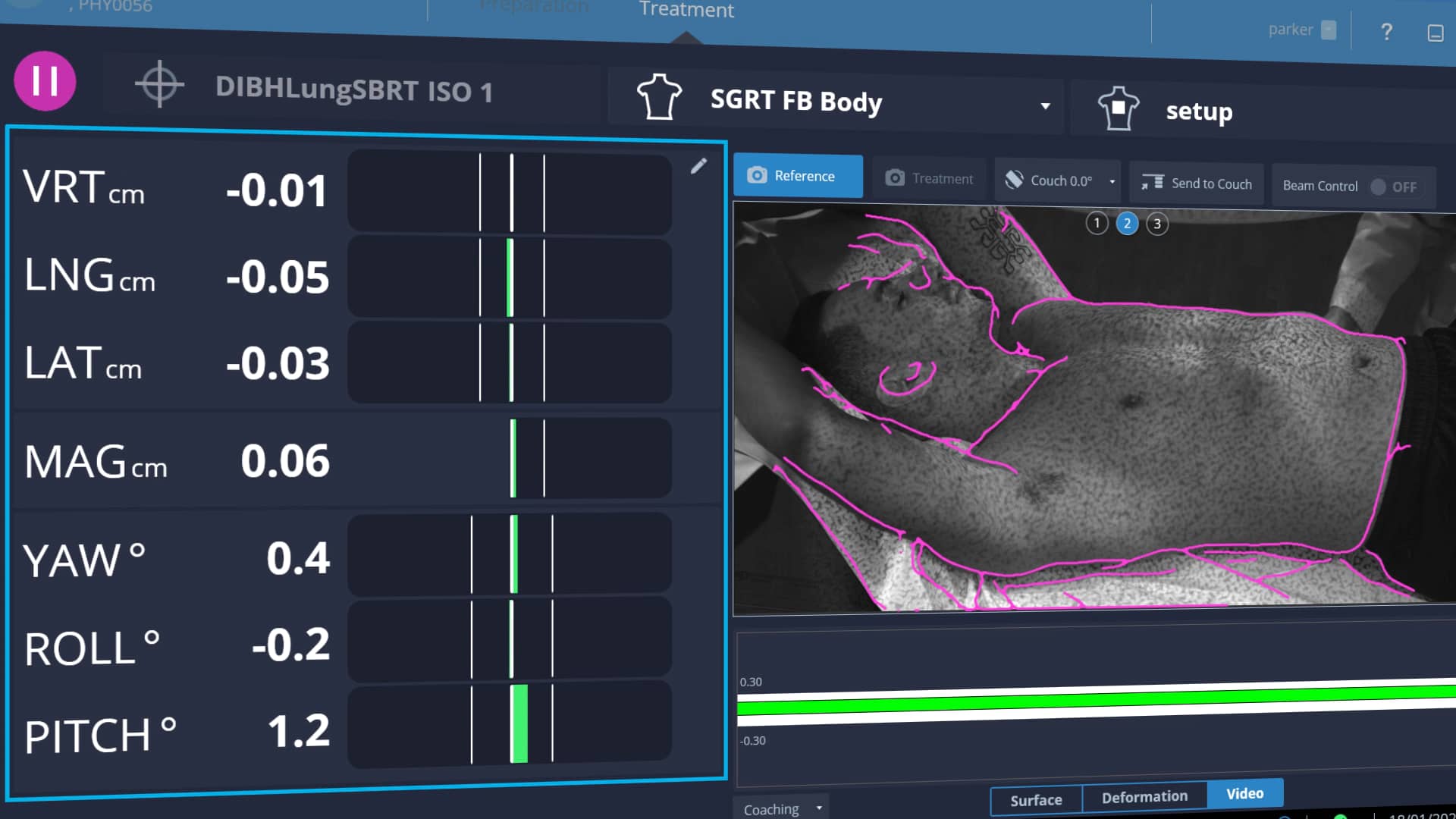Open the Coaching dropdown

781,808
